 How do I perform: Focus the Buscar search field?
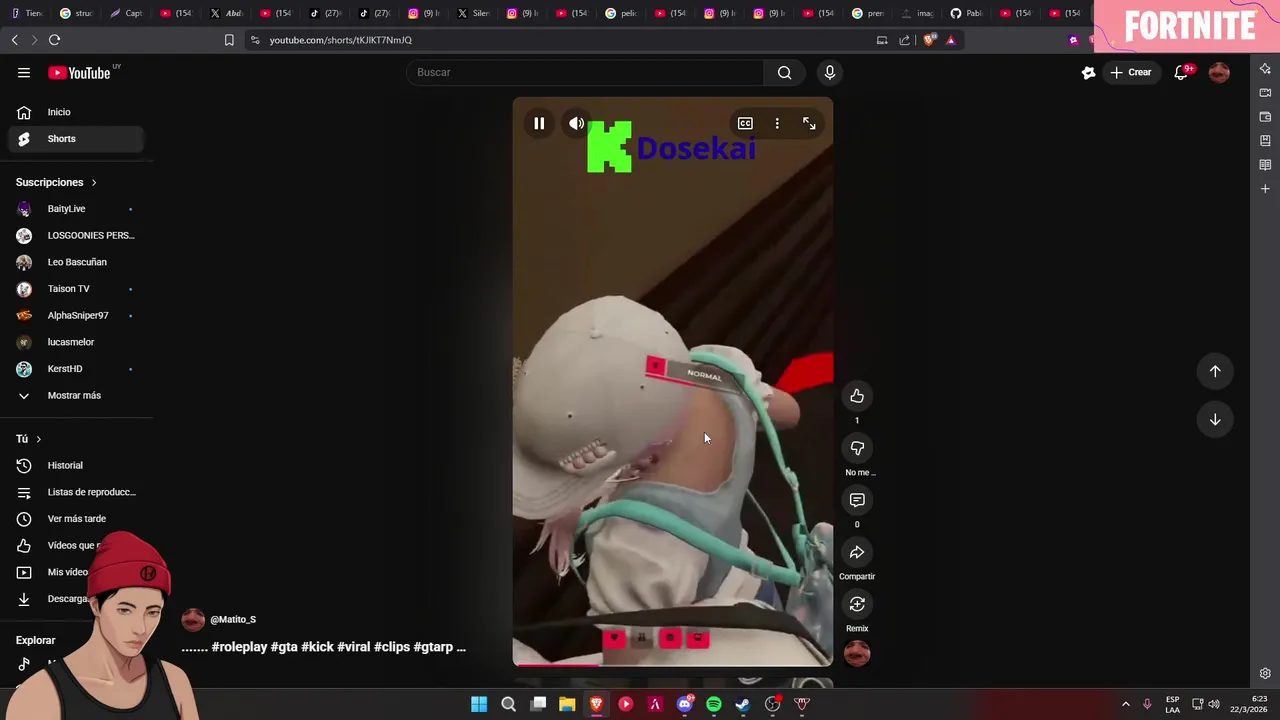click(585, 72)
